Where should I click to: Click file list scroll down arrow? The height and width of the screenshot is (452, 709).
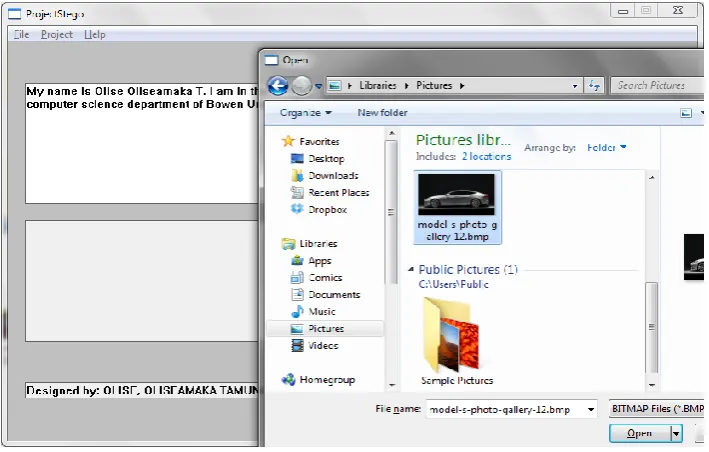pos(652,385)
